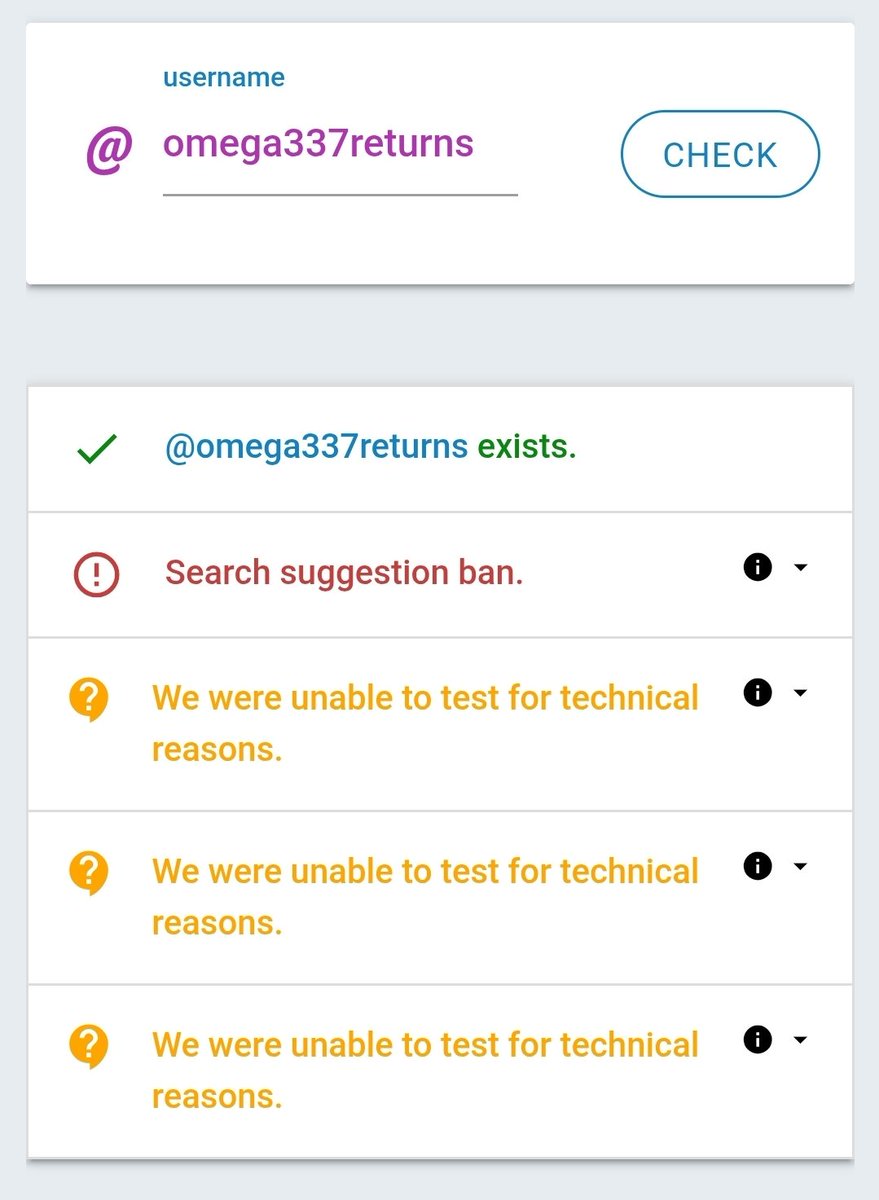Click the 'Search suggestion ban.' result text
879x1200 pixels.
point(344,573)
